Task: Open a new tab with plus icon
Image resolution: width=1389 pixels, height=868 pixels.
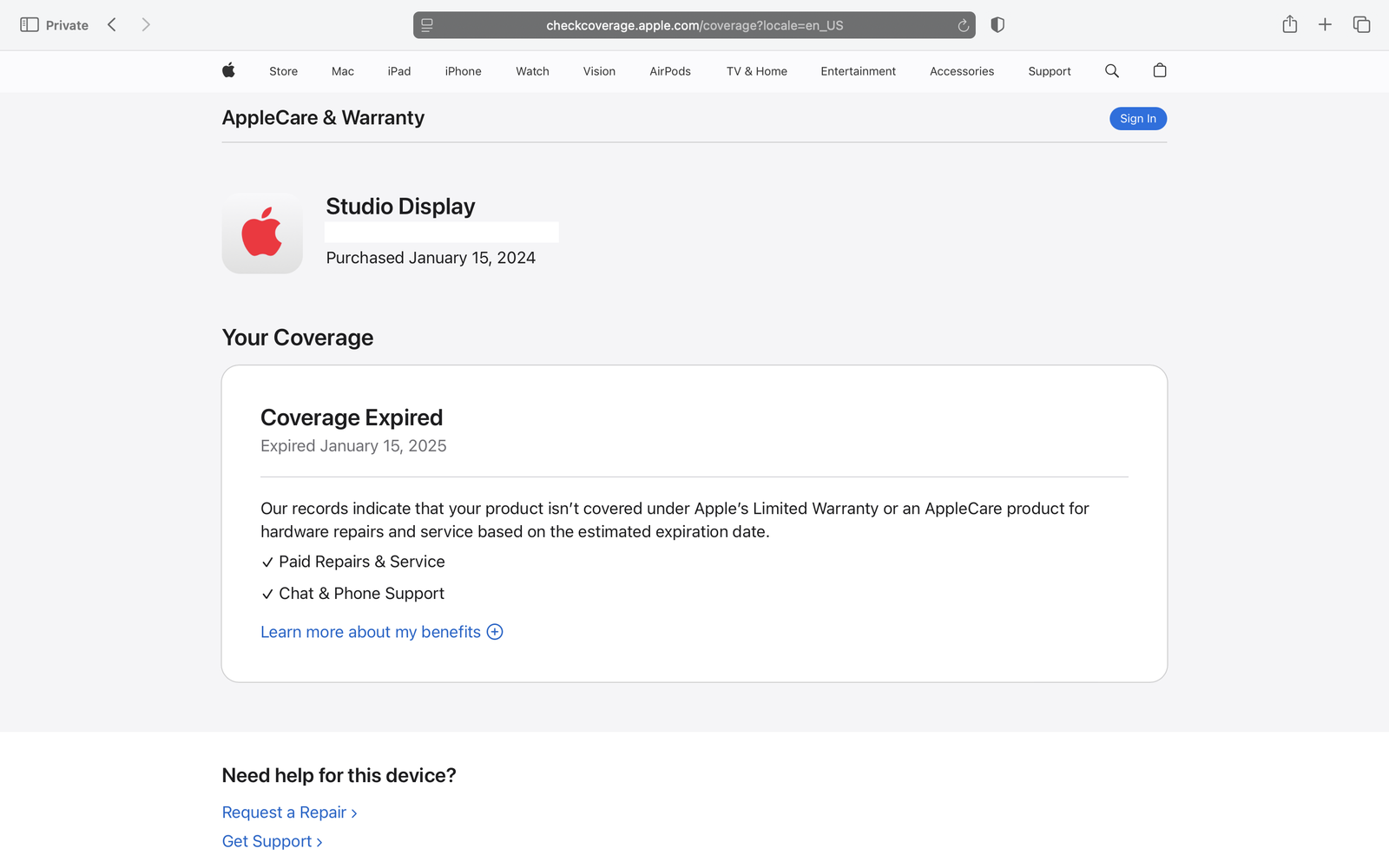Action: click(x=1325, y=25)
